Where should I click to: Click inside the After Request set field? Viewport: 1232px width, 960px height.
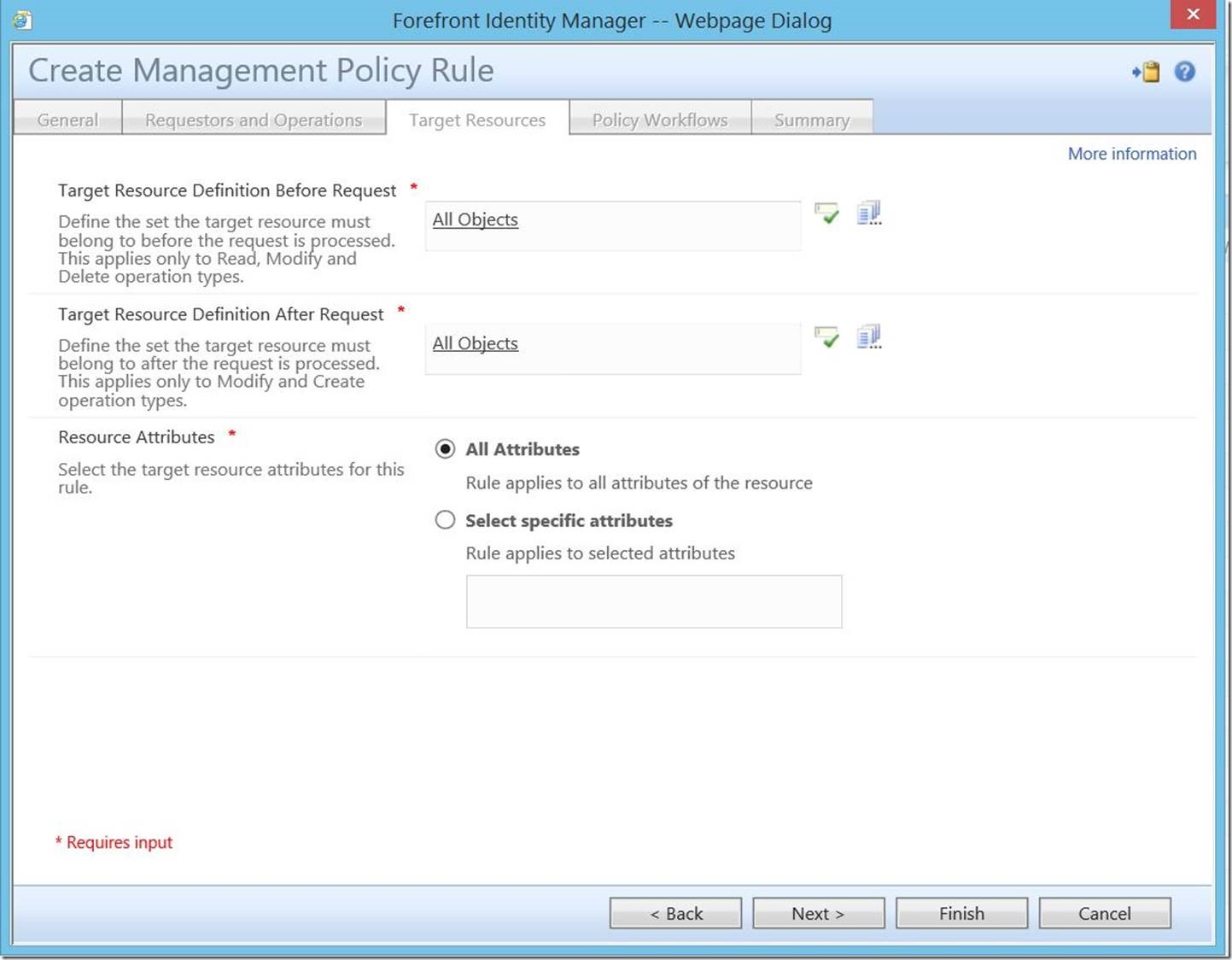[613, 349]
